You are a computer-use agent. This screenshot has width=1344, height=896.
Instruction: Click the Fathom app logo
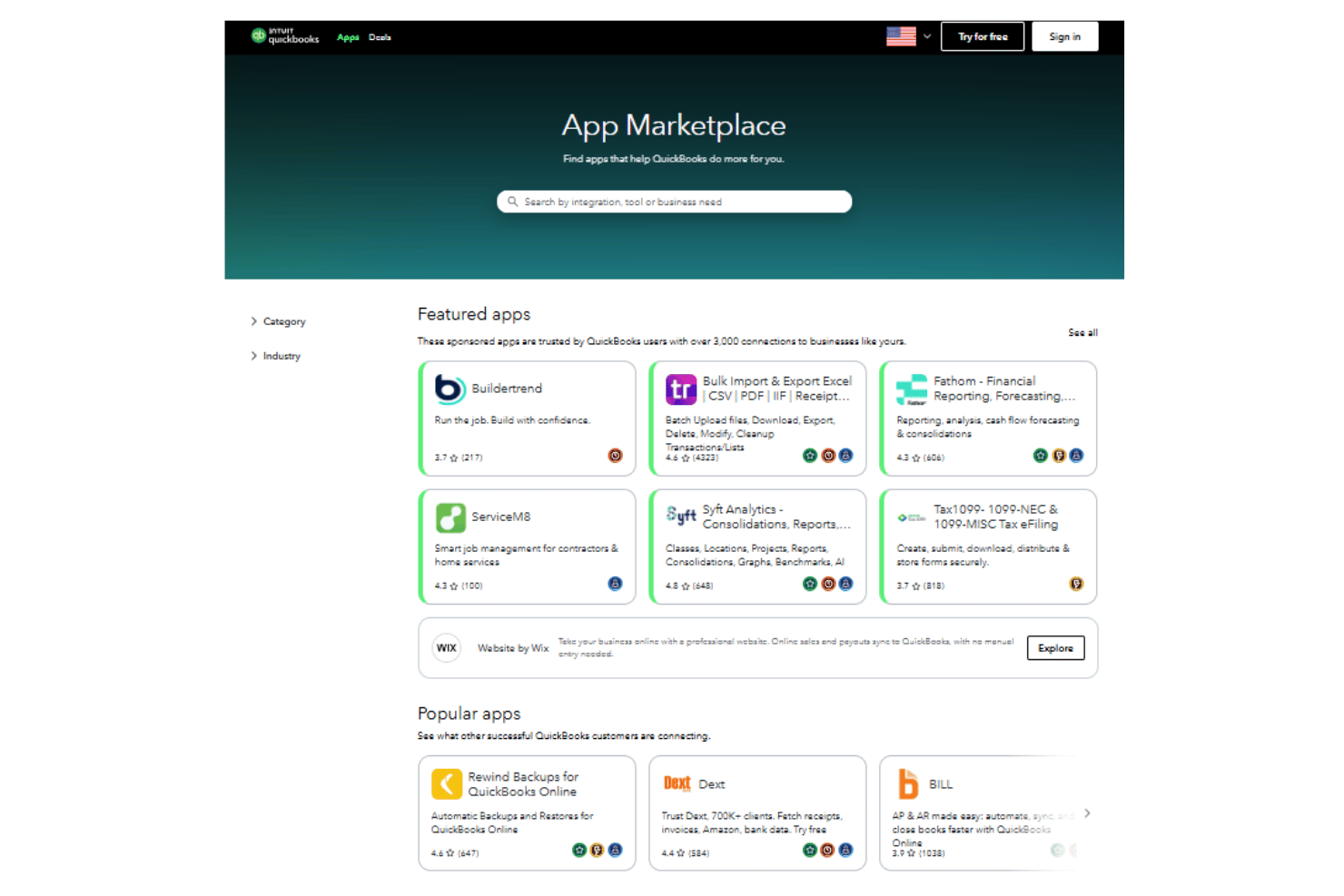tap(912, 389)
